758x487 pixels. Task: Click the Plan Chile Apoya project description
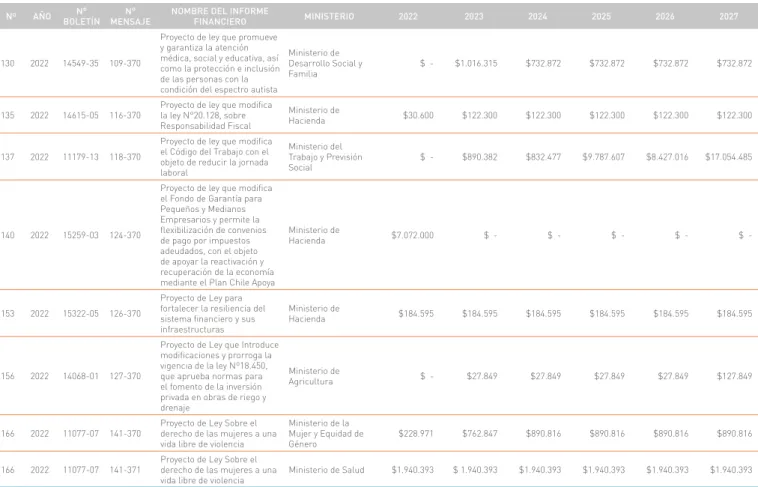coord(218,236)
